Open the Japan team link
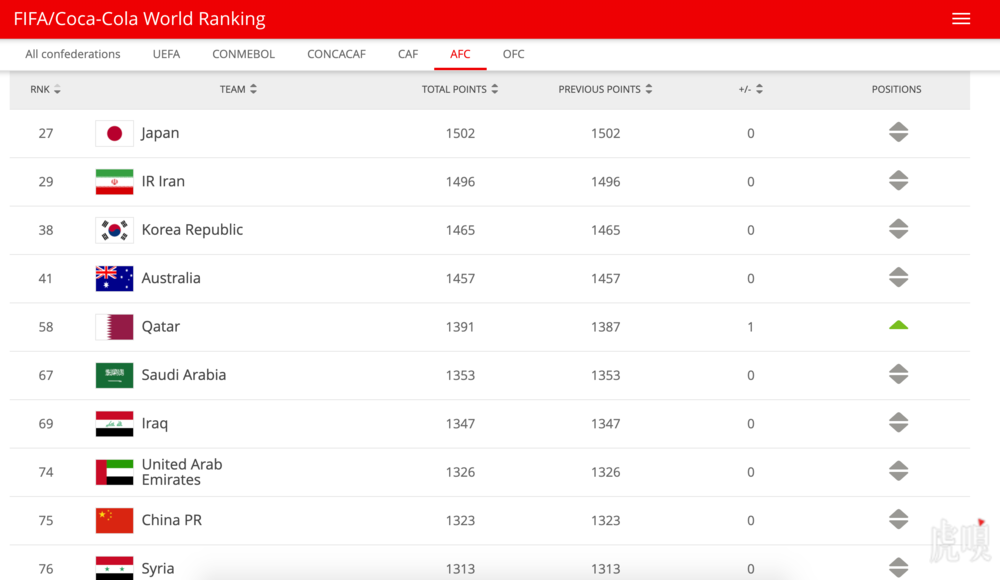This screenshot has height=580, width=1000. pos(160,133)
